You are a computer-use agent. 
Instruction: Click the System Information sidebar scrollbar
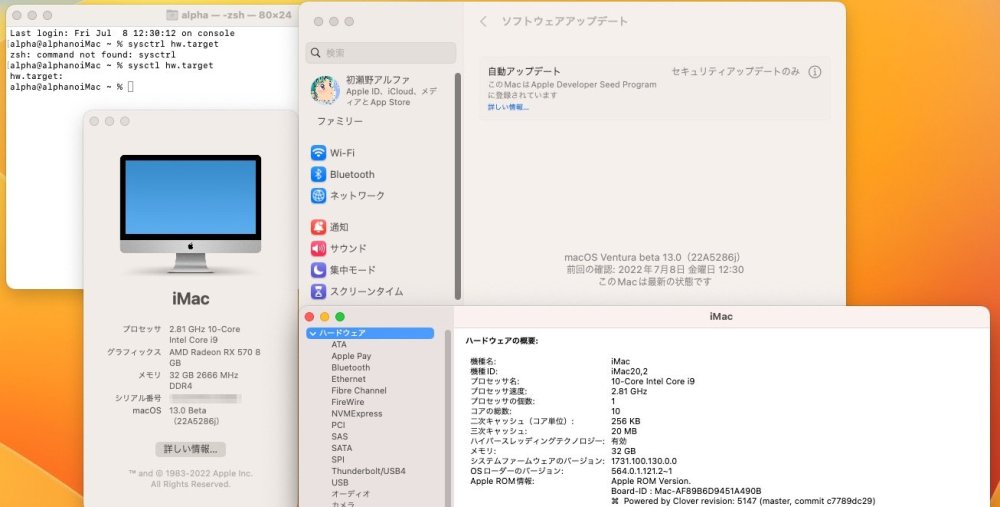tap(448, 418)
